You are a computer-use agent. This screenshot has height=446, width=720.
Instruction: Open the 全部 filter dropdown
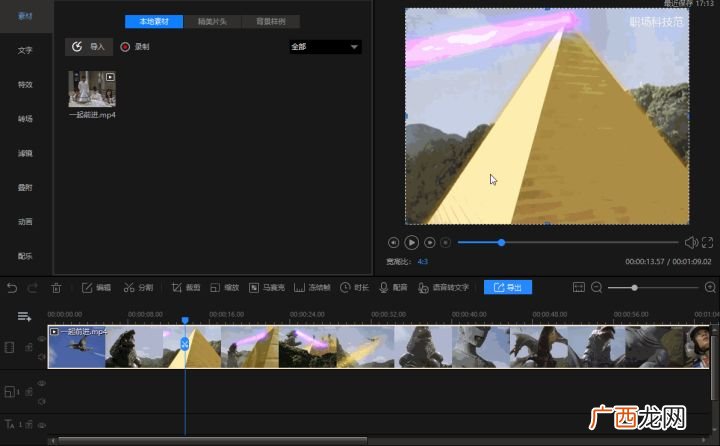point(325,47)
